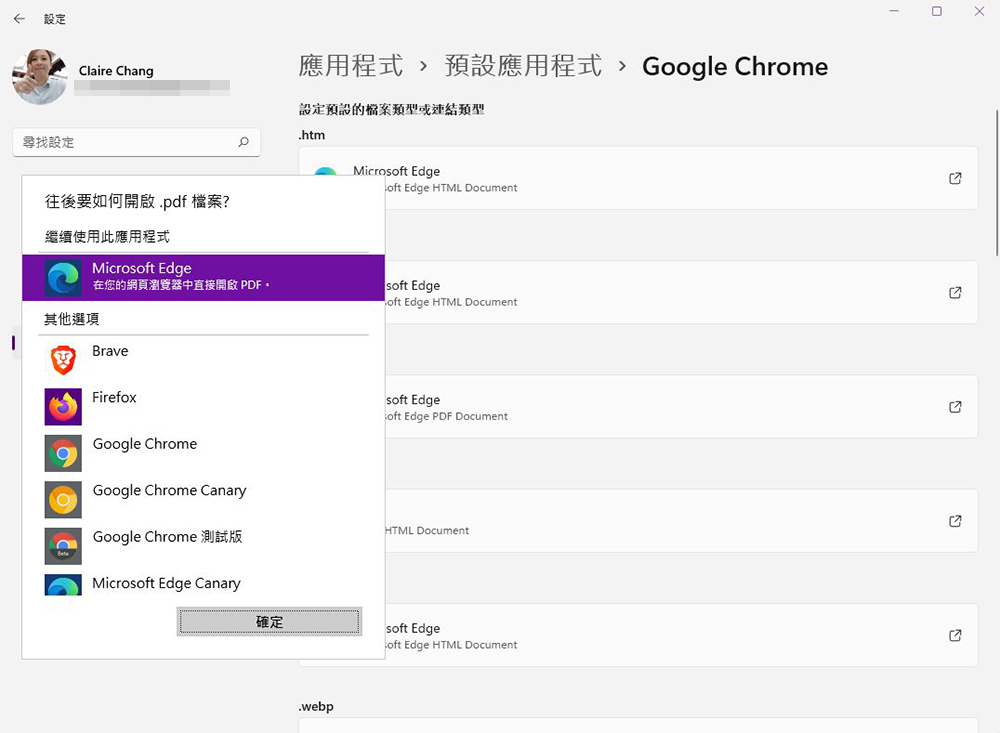Choose Google Chrome 測試版 option
The image size is (1000, 733).
203,546
